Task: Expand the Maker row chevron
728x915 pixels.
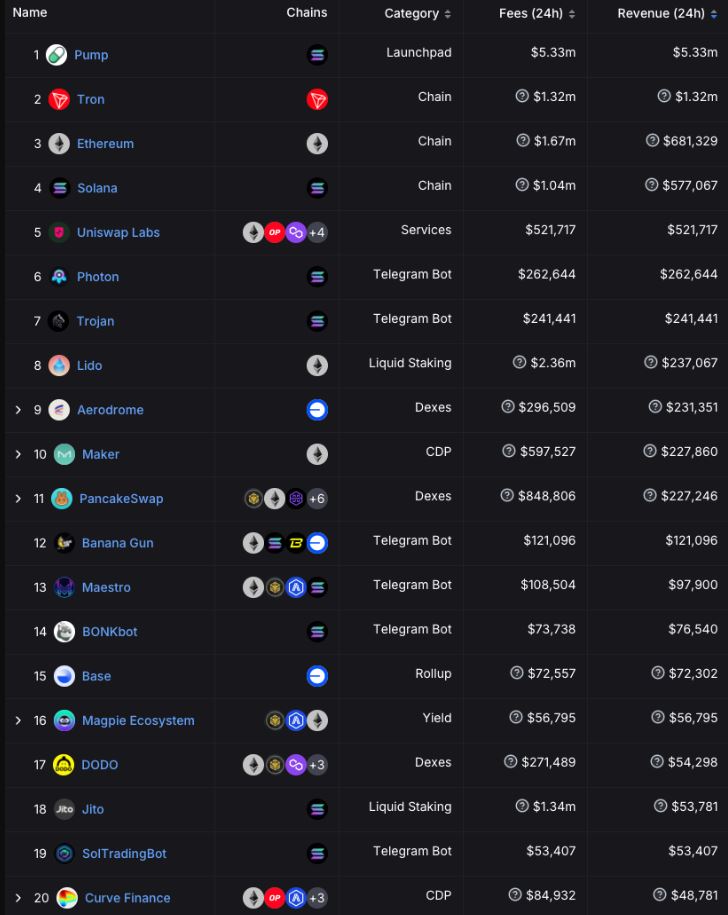Action: [x=18, y=454]
